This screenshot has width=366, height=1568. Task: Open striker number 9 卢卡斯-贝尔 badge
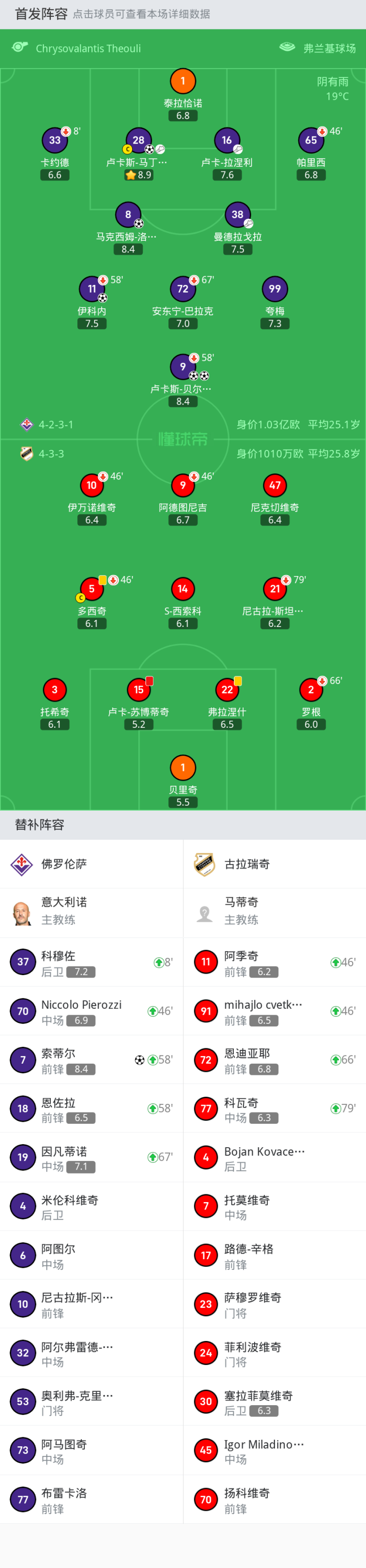[x=182, y=366]
